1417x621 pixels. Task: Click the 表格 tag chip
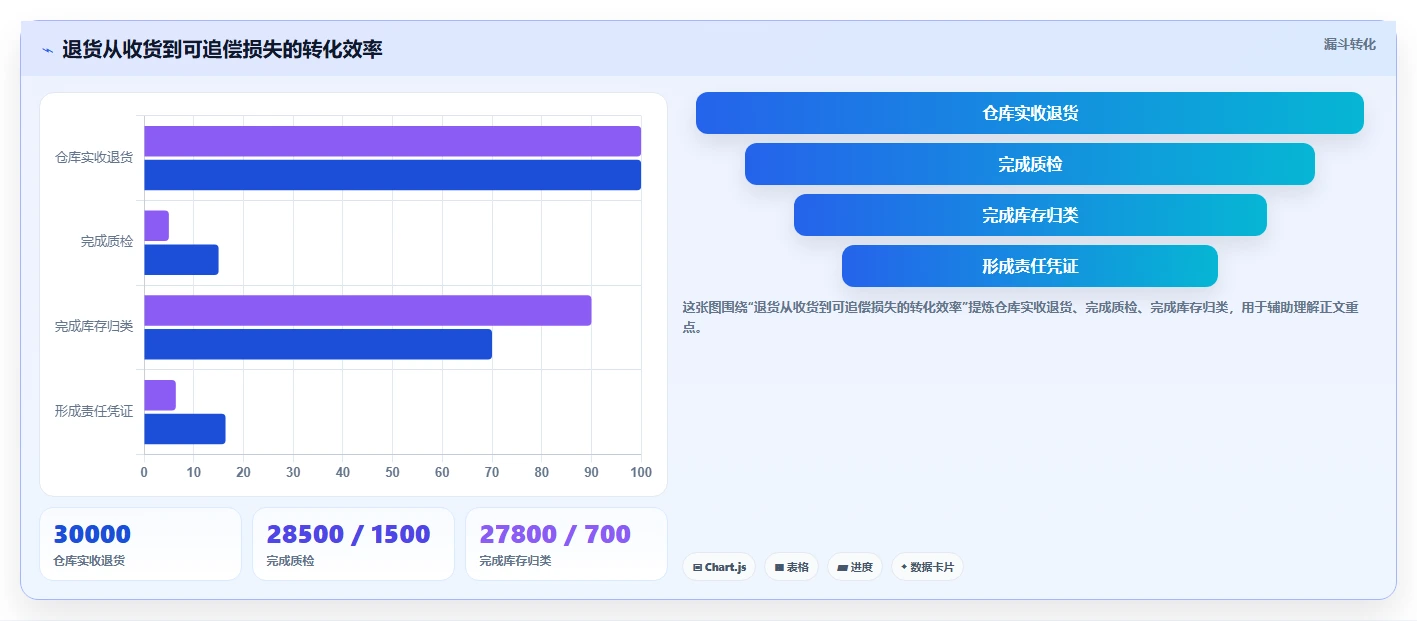(x=791, y=567)
